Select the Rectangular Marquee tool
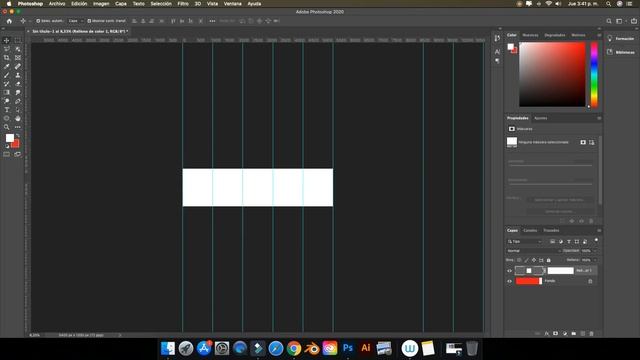The height and width of the screenshot is (360, 640). (18, 40)
